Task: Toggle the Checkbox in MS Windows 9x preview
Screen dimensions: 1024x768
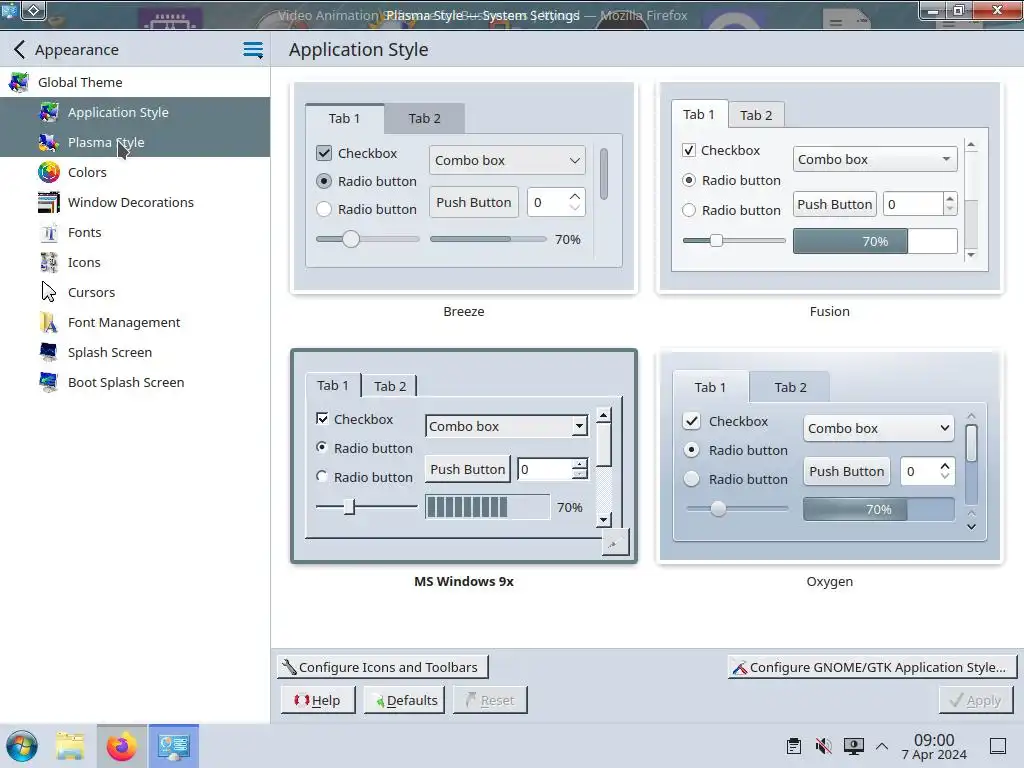Action: 322,419
